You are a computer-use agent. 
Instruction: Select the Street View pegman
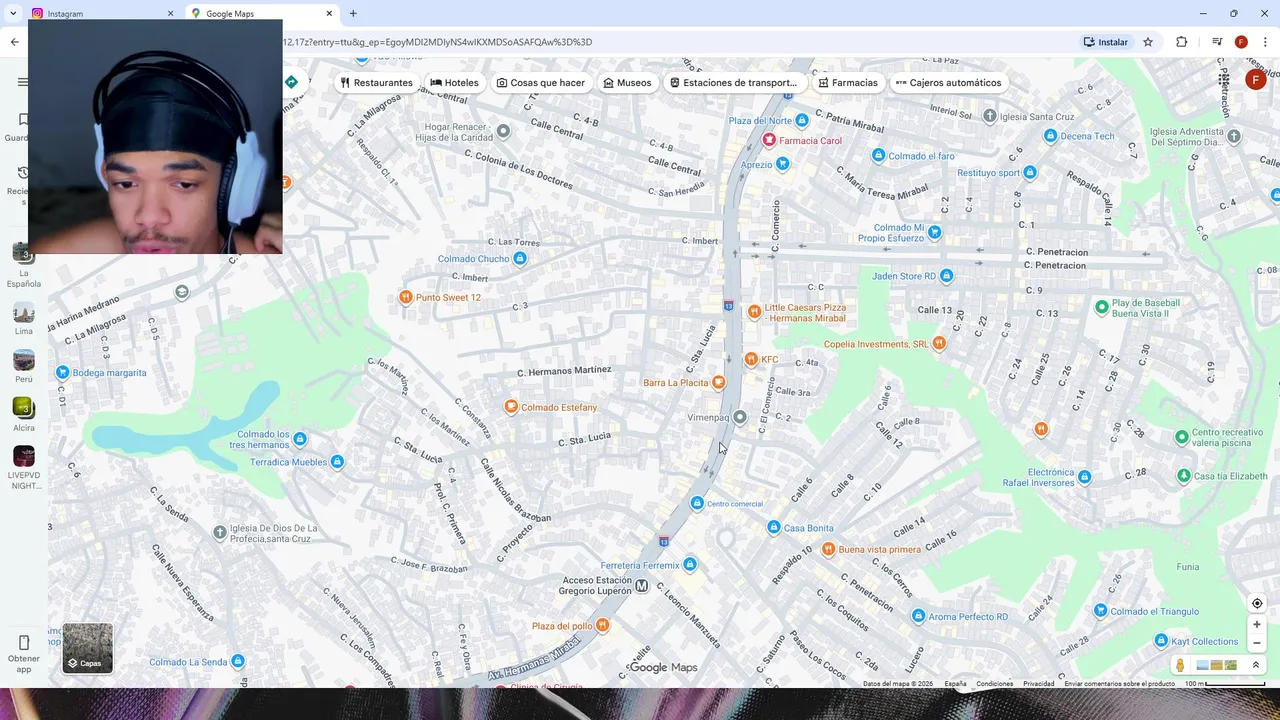point(1180,665)
